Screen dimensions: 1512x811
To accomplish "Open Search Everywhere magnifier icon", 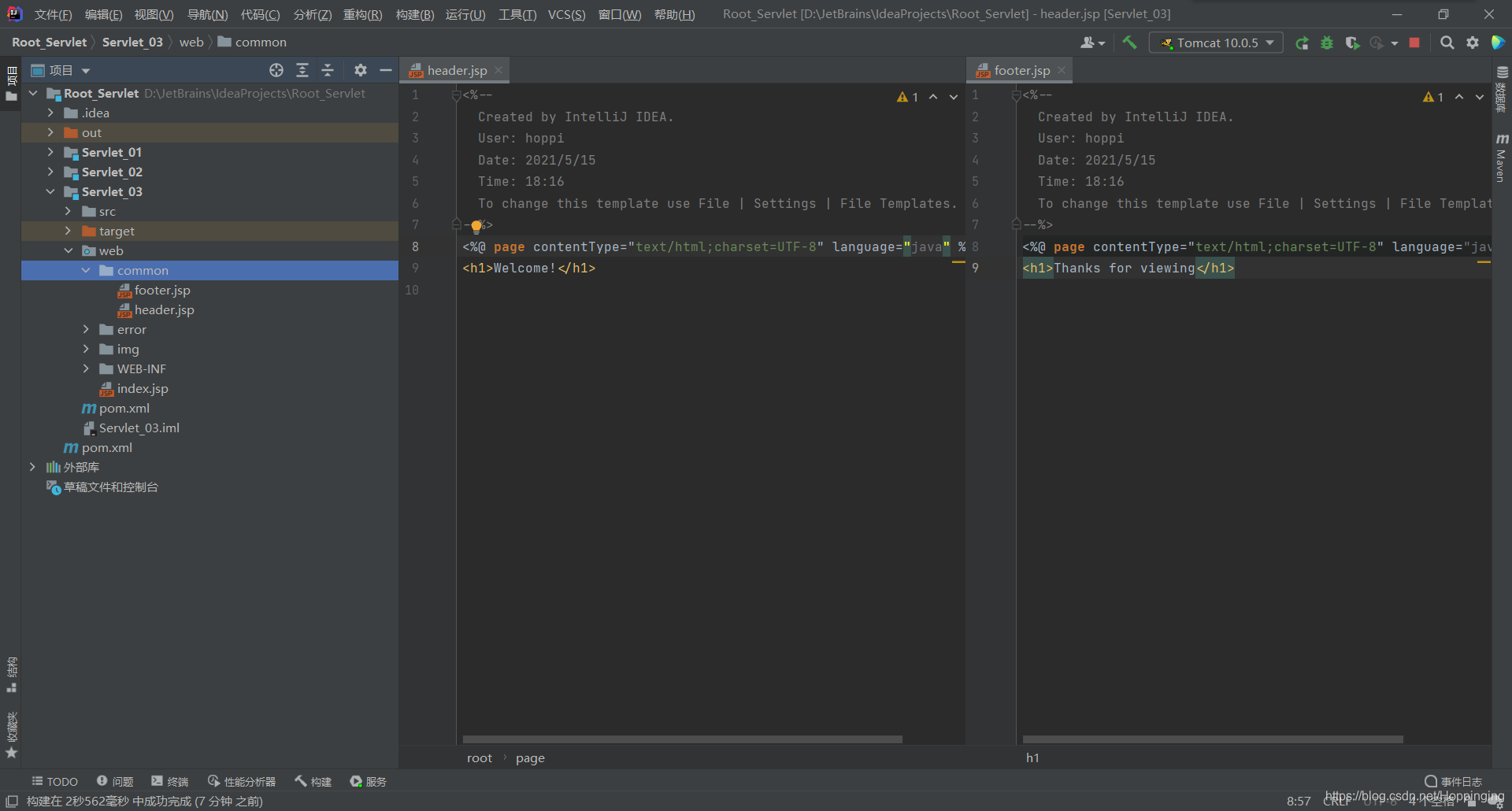I will pos(1447,43).
